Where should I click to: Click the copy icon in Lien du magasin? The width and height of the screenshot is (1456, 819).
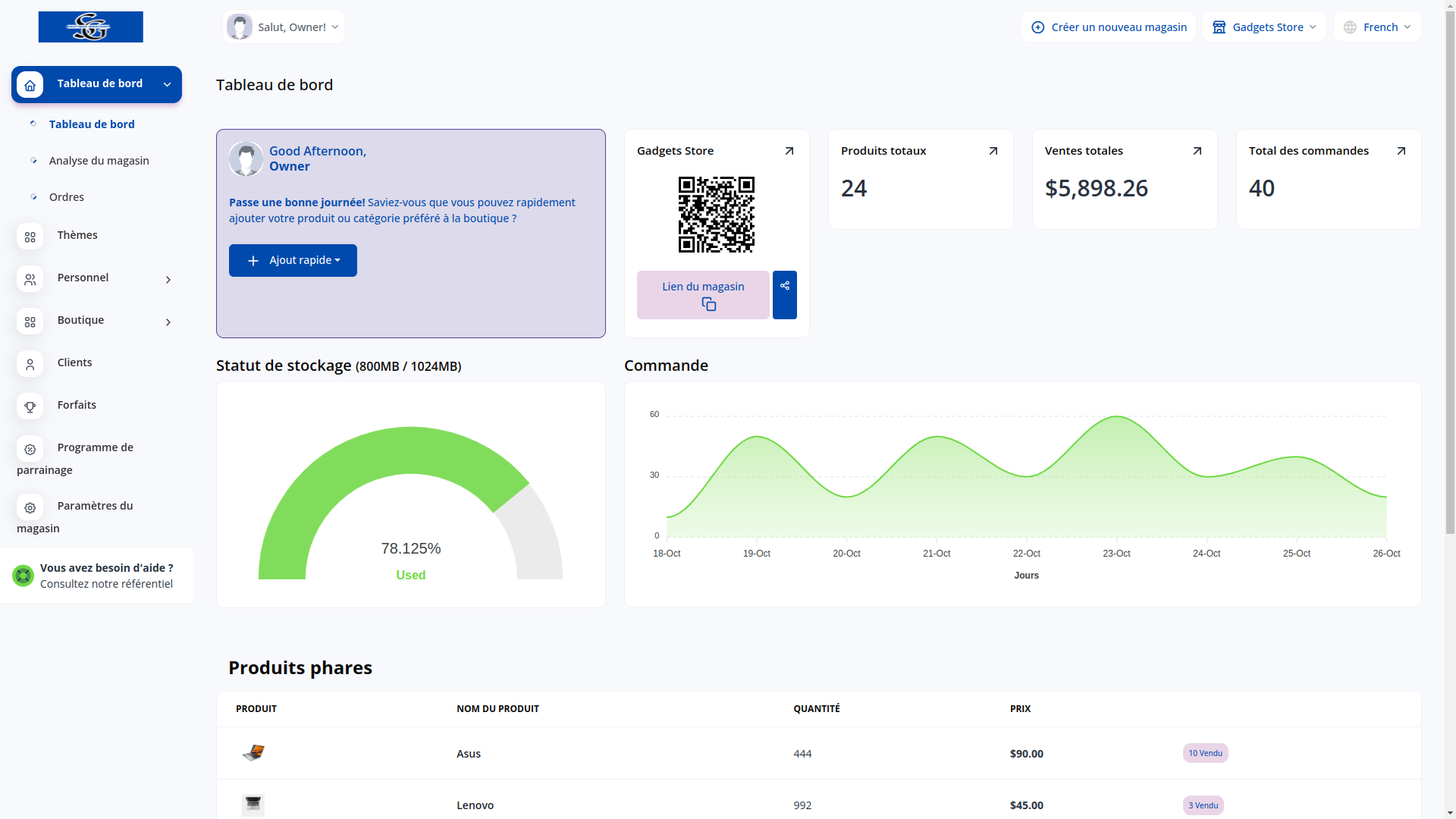[x=708, y=304]
